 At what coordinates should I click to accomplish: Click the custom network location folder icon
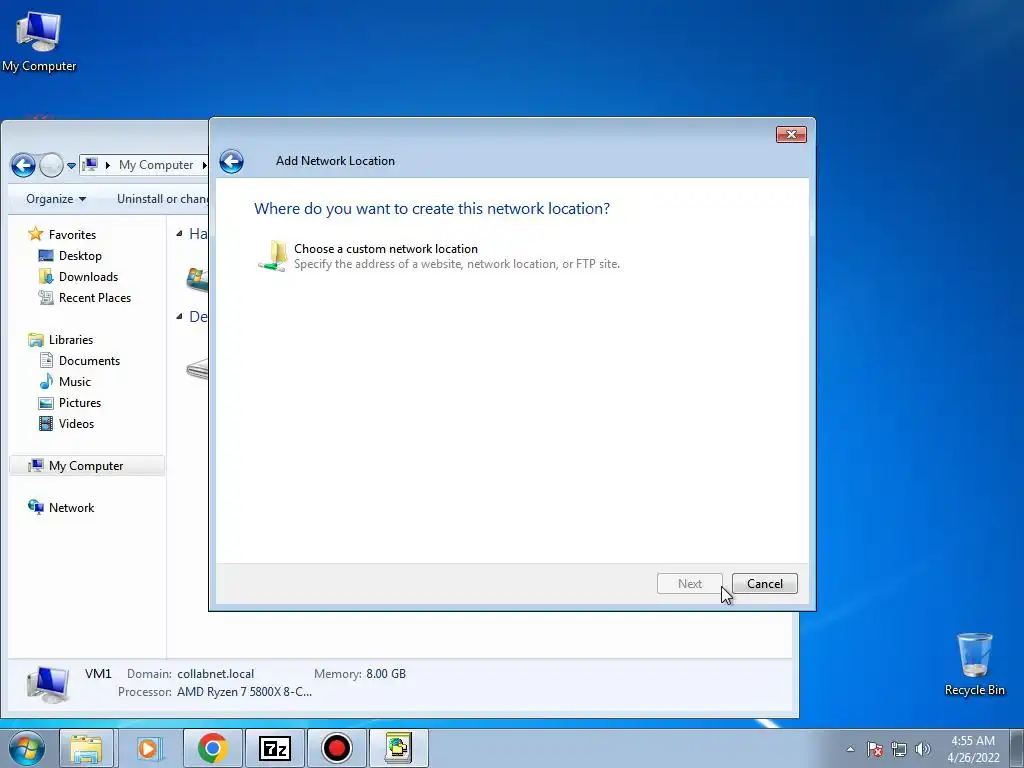click(272, 256)
